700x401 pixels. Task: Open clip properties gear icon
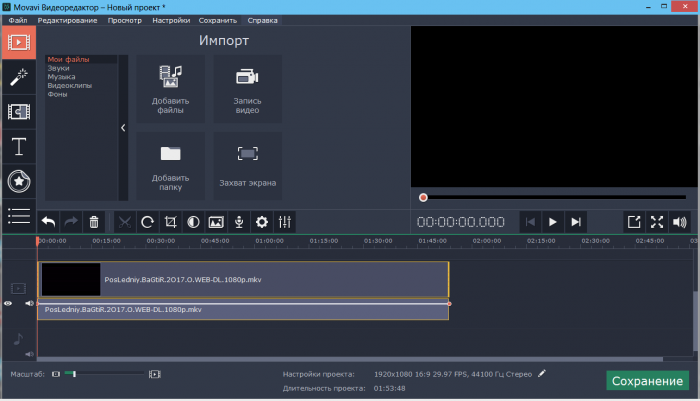[x=262, y=222]
